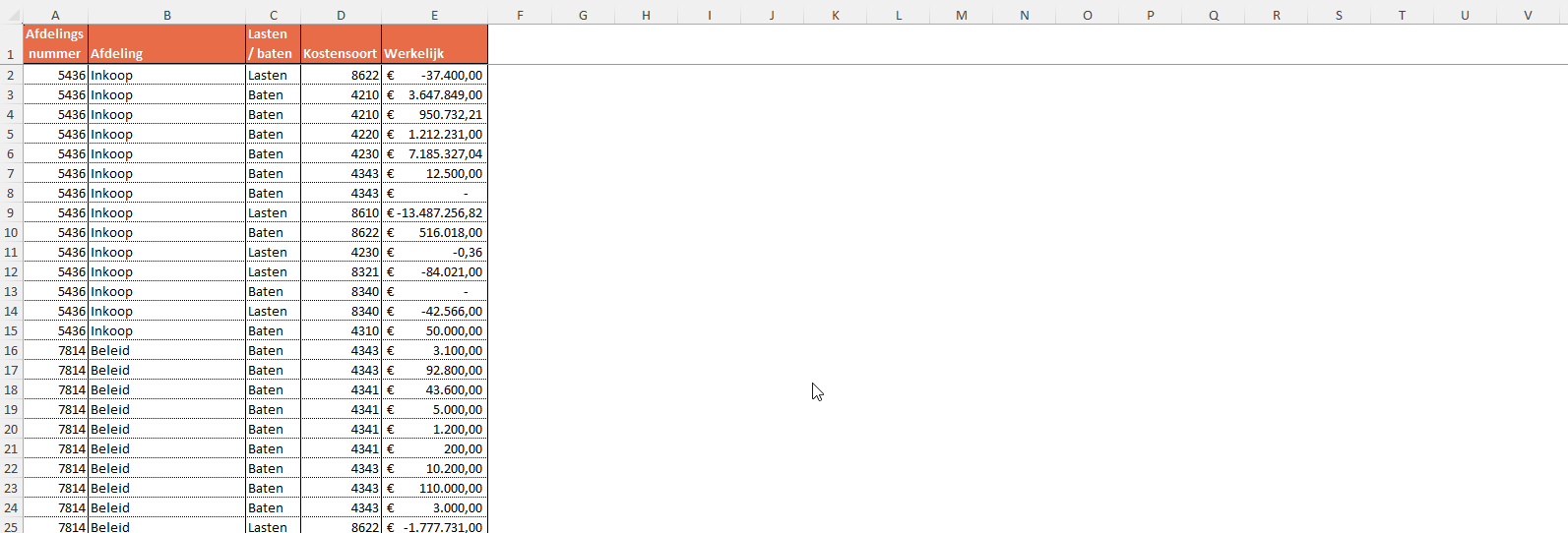Select Kostensoort 4310 cell
The width and height of the screenshot is (1568, 533).
point(341,330)
